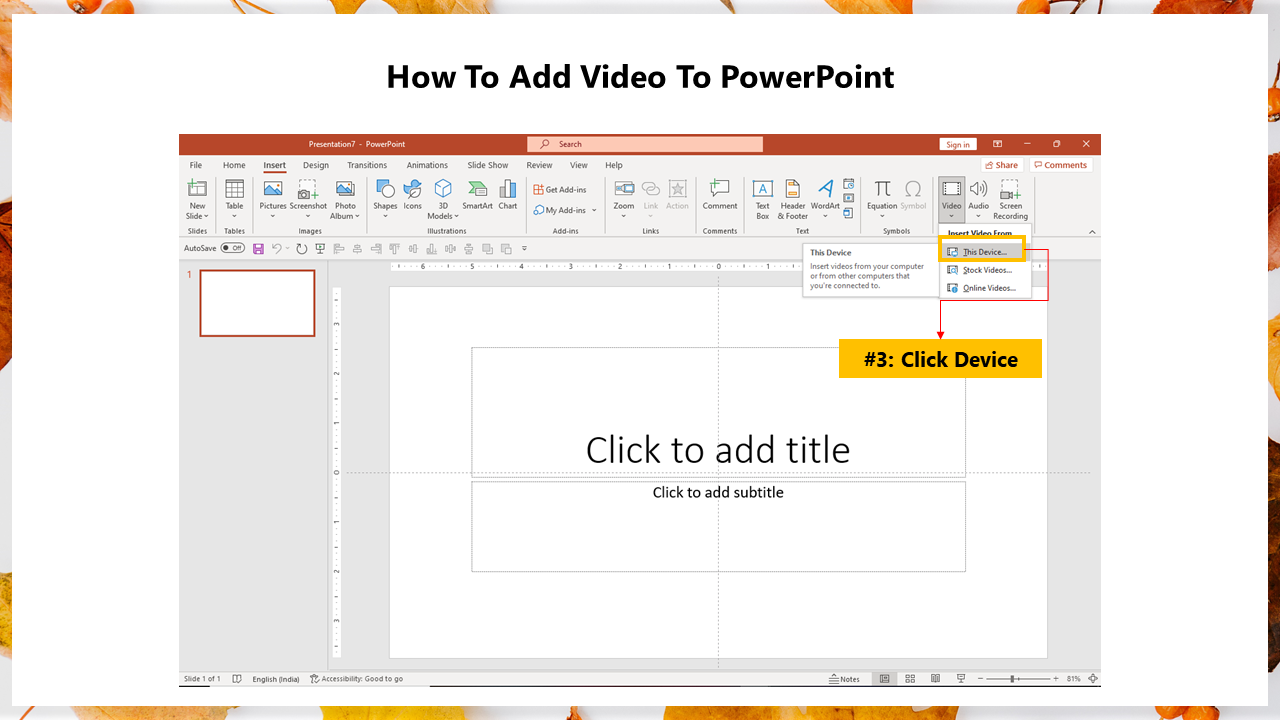Screen dimensions: 1280x720
Task: Toggle Normal view button in status bar
Action: tap(884, 678)
